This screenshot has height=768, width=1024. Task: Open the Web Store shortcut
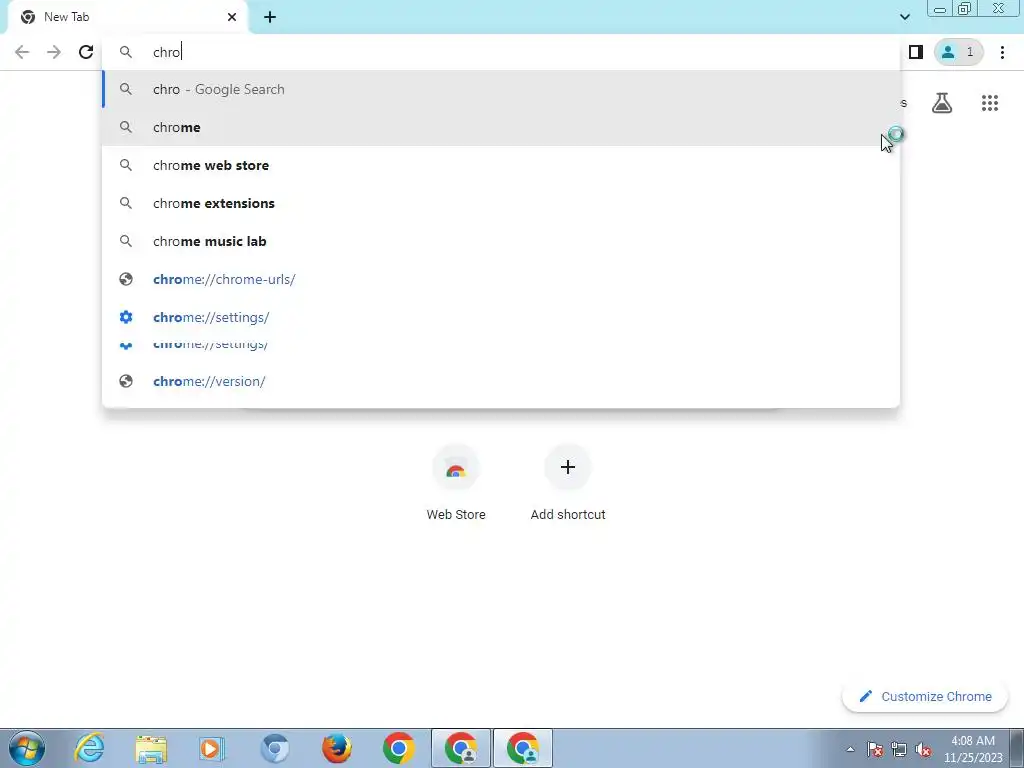(x=456, y=483)
